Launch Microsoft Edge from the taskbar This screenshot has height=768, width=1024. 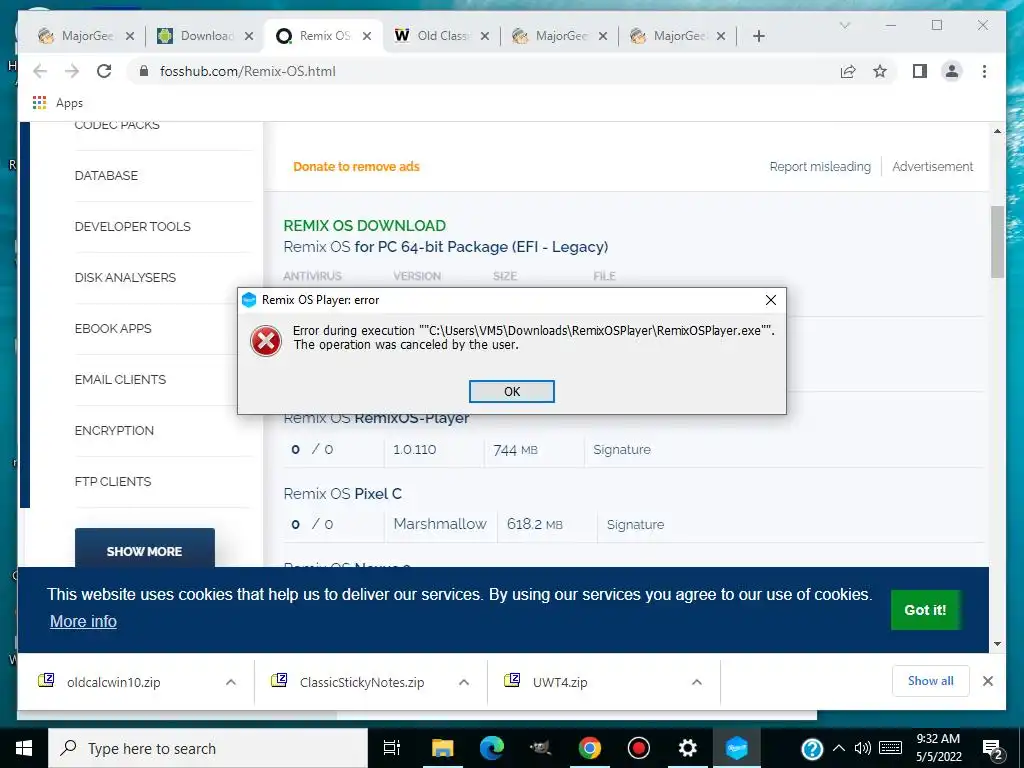pos(491,748)
